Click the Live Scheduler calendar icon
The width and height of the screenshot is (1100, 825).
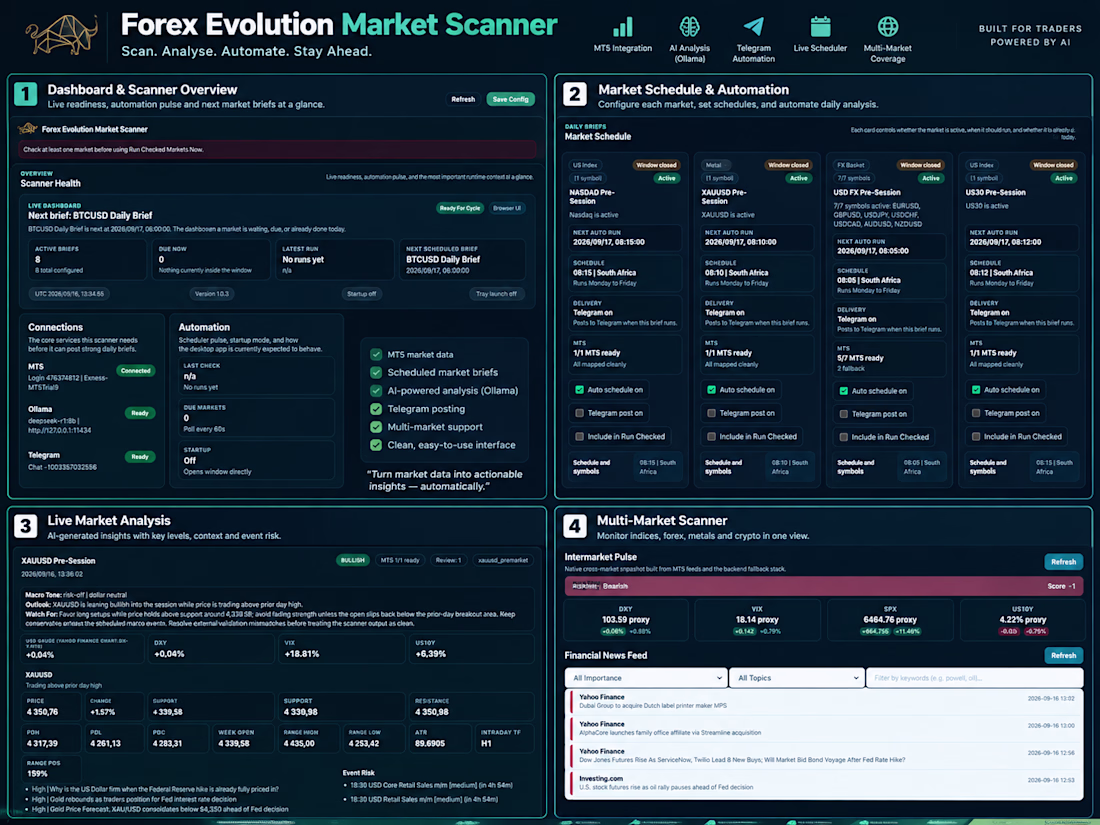pos(820,27)
